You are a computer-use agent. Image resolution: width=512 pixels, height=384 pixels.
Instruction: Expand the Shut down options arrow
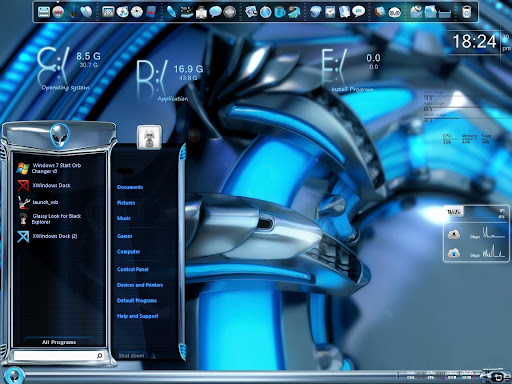[x=153, y=356]
